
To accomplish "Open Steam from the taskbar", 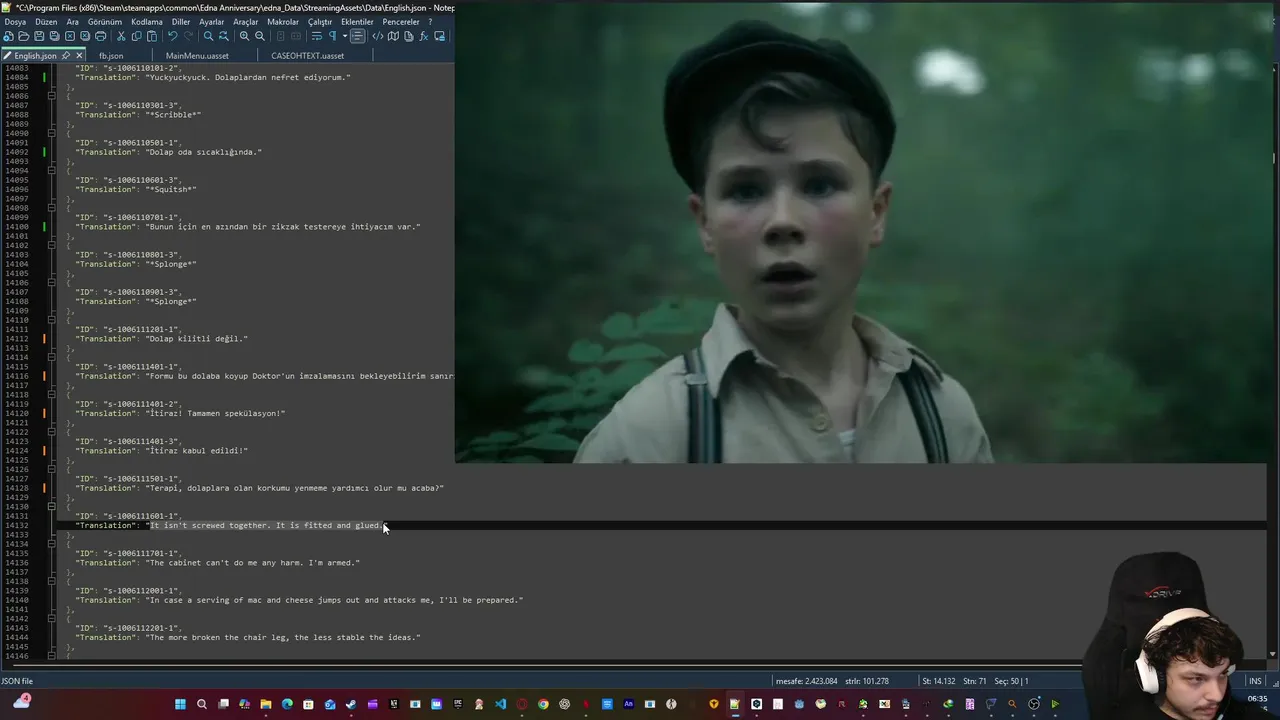I will click(x=351, y=704).
